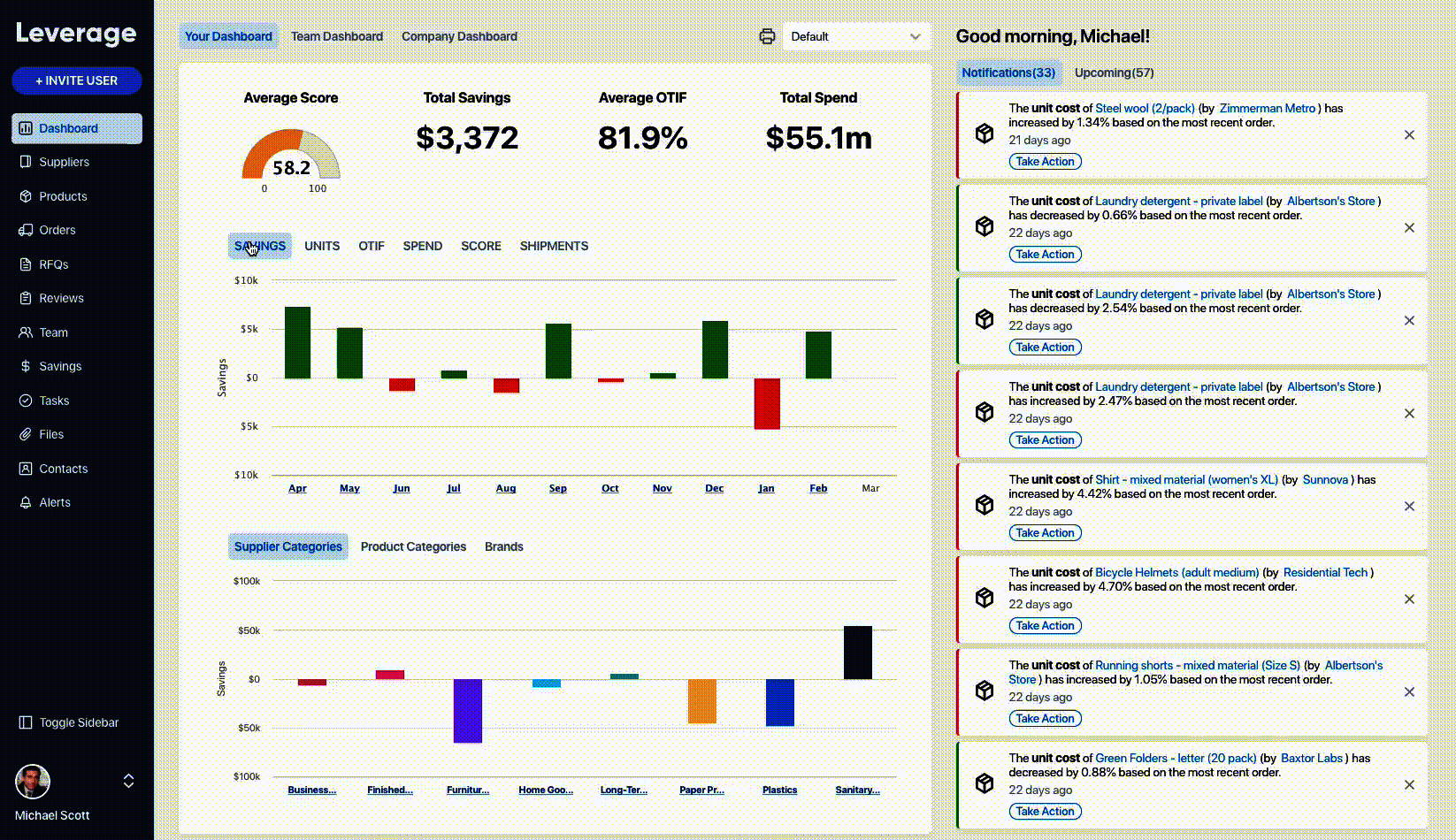Open Suppliers from the sidebar icon

(26, 162)
